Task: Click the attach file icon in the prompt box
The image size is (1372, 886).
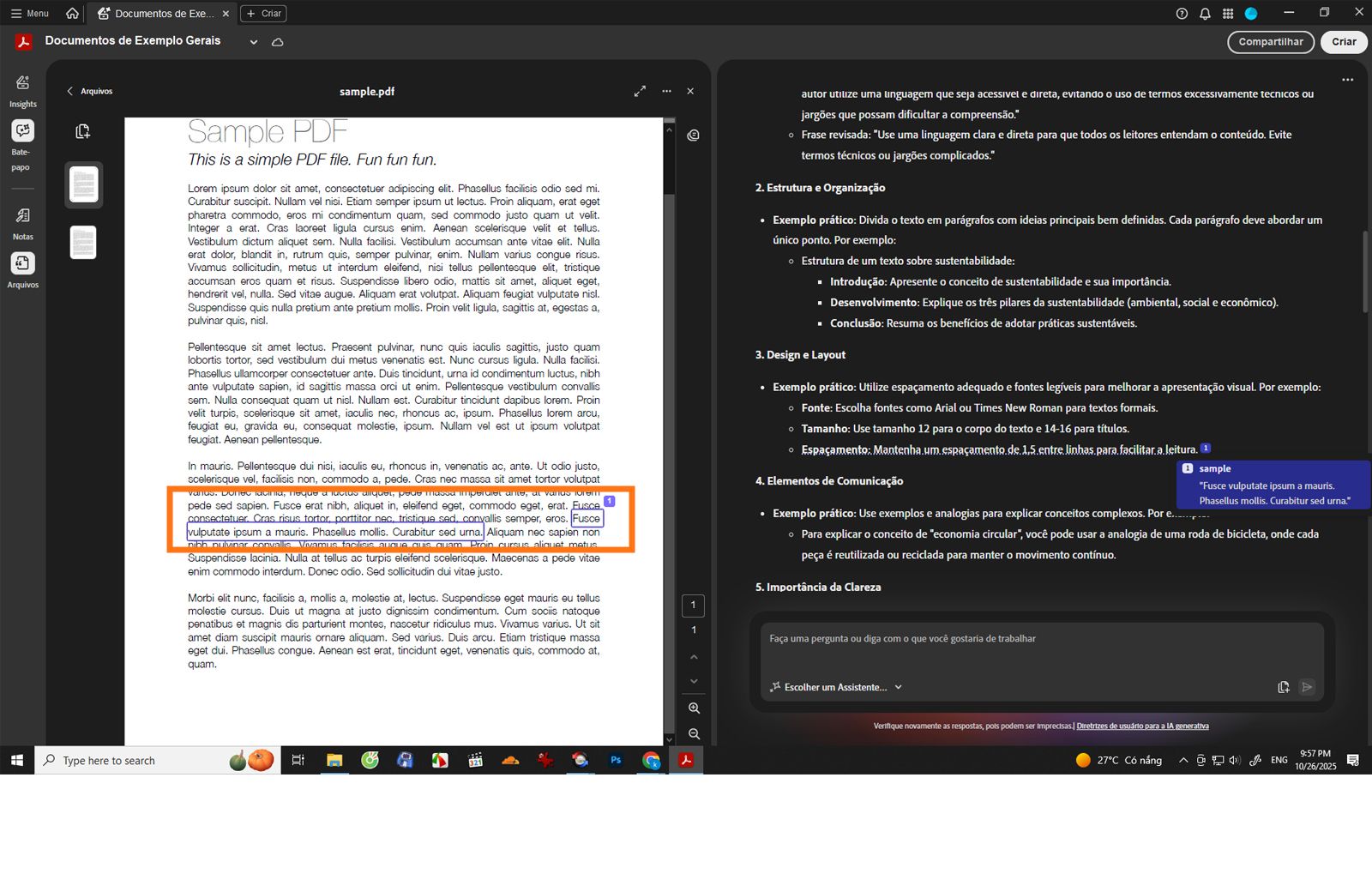Action: [1283, 686]
